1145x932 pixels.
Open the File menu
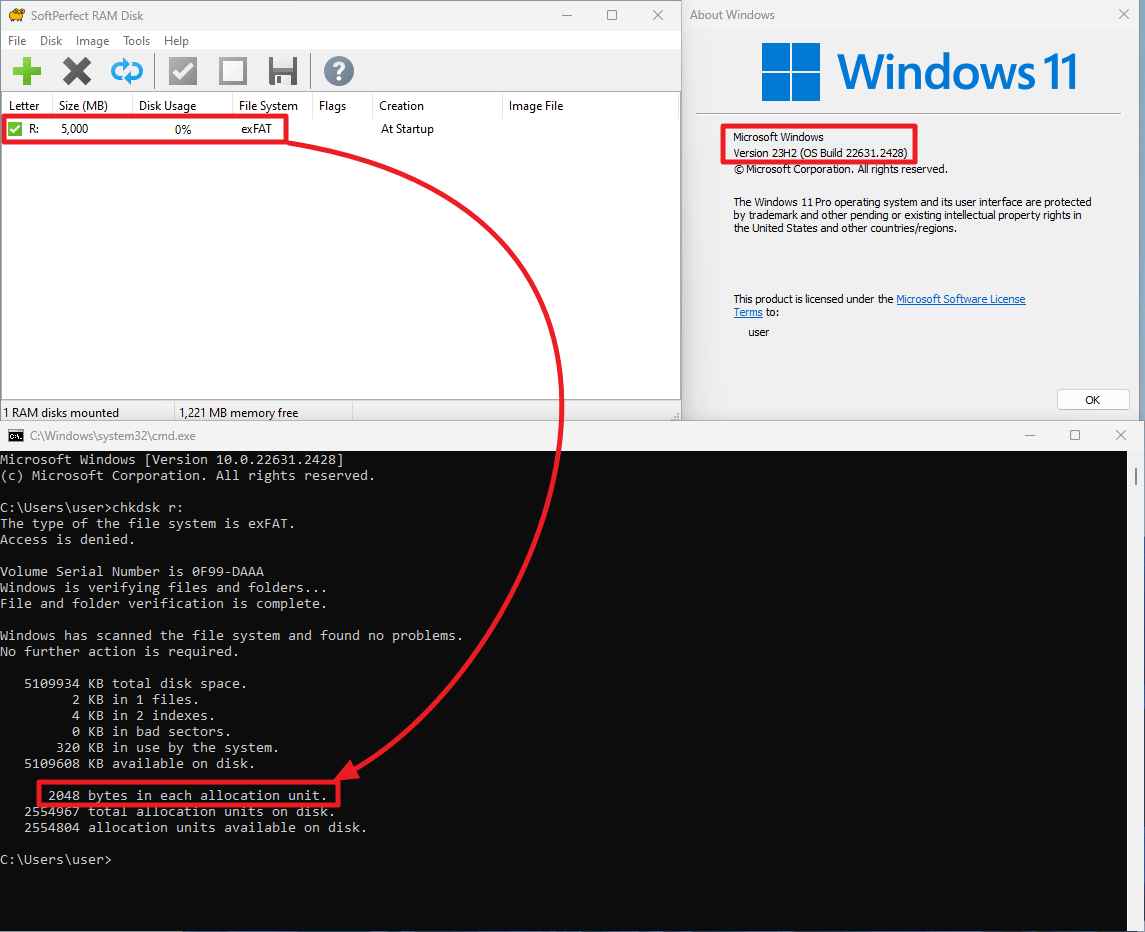click(x=17, y=41)
